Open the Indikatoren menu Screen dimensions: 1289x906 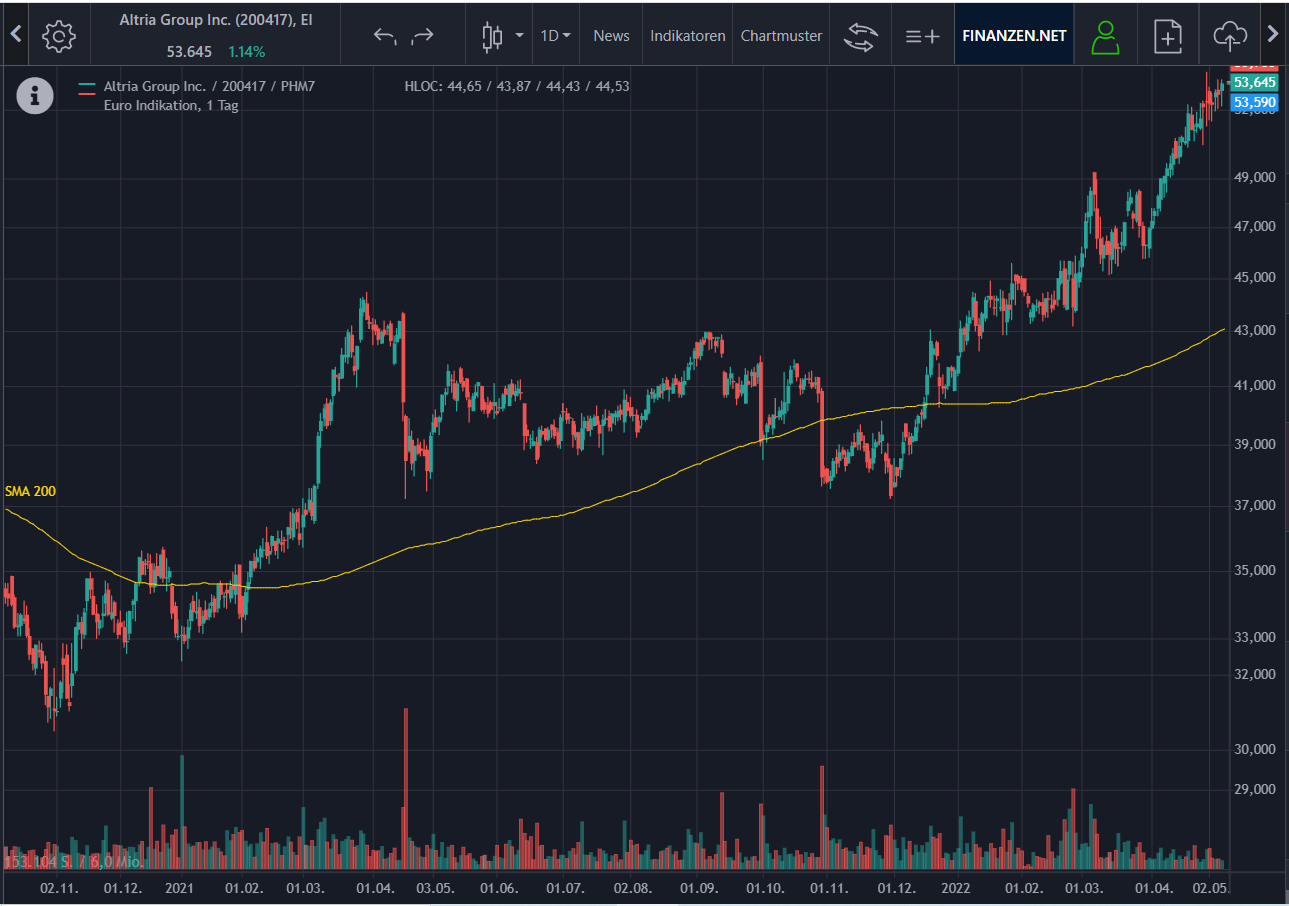688,35
